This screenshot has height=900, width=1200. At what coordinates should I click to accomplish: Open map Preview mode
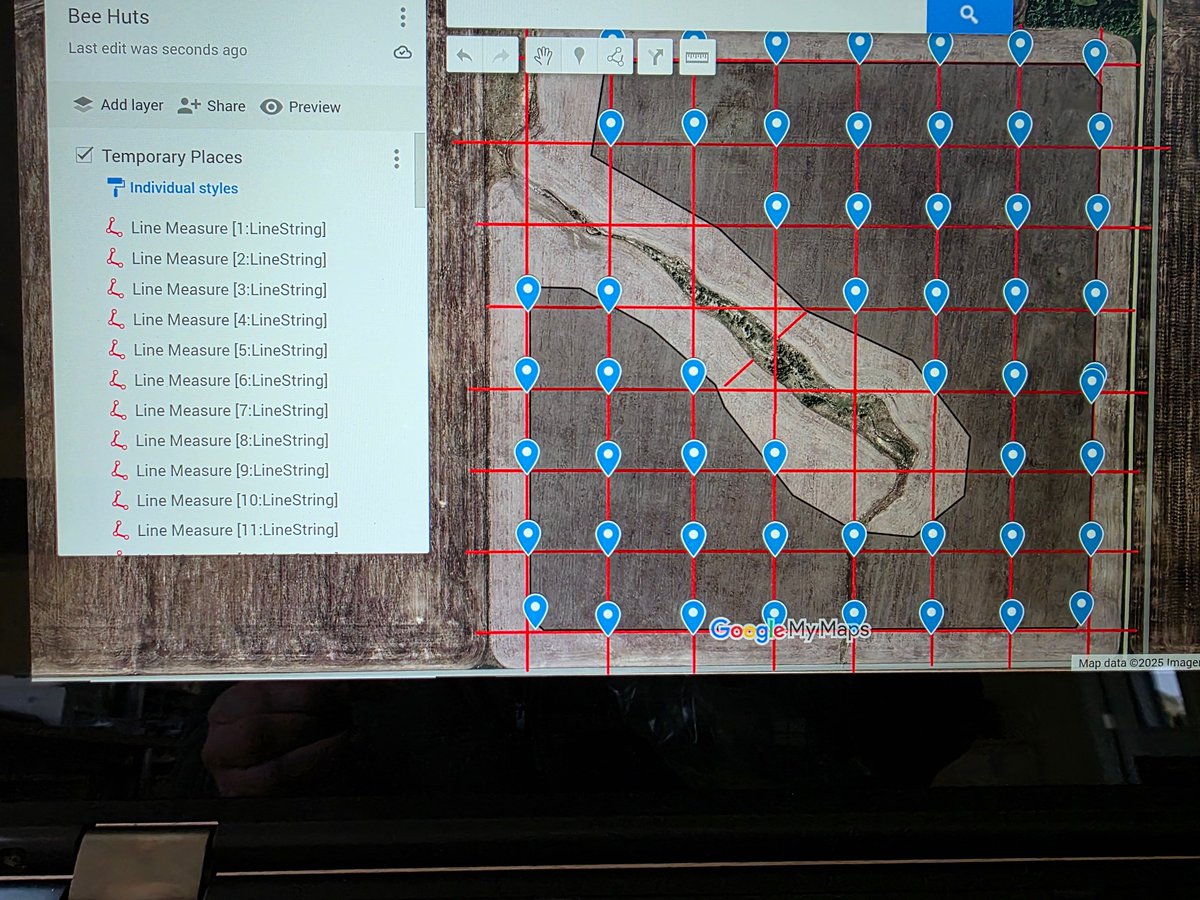(x=299, y=106)
